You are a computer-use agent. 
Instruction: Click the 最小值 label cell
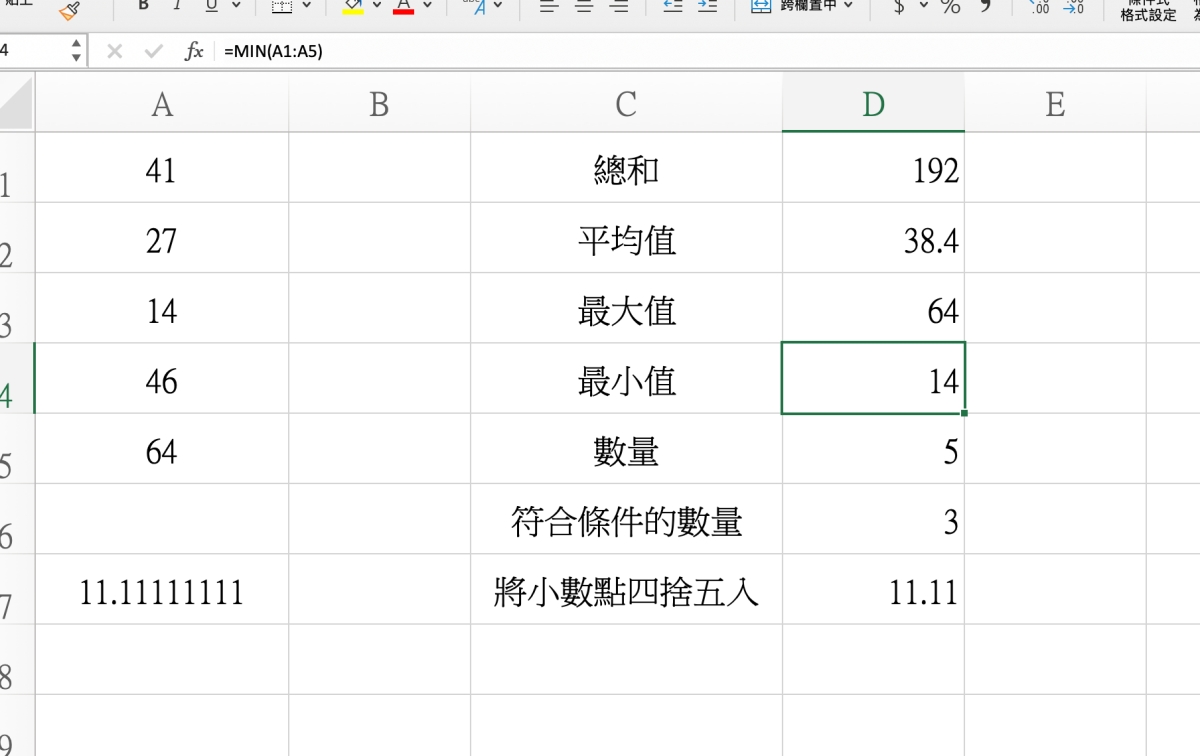(626, 379)
